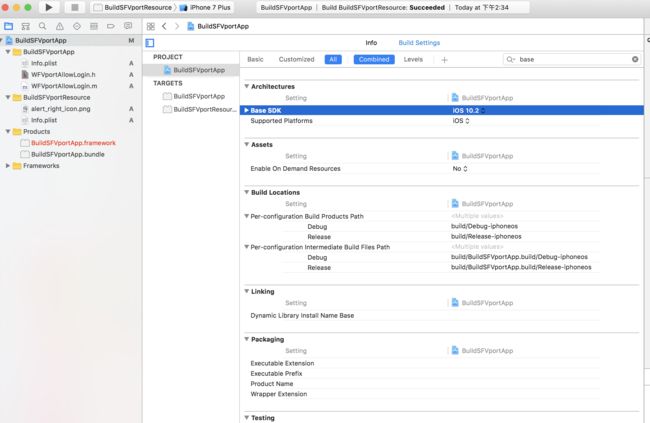Click inside the build settings search field

(x=571, y=59)
